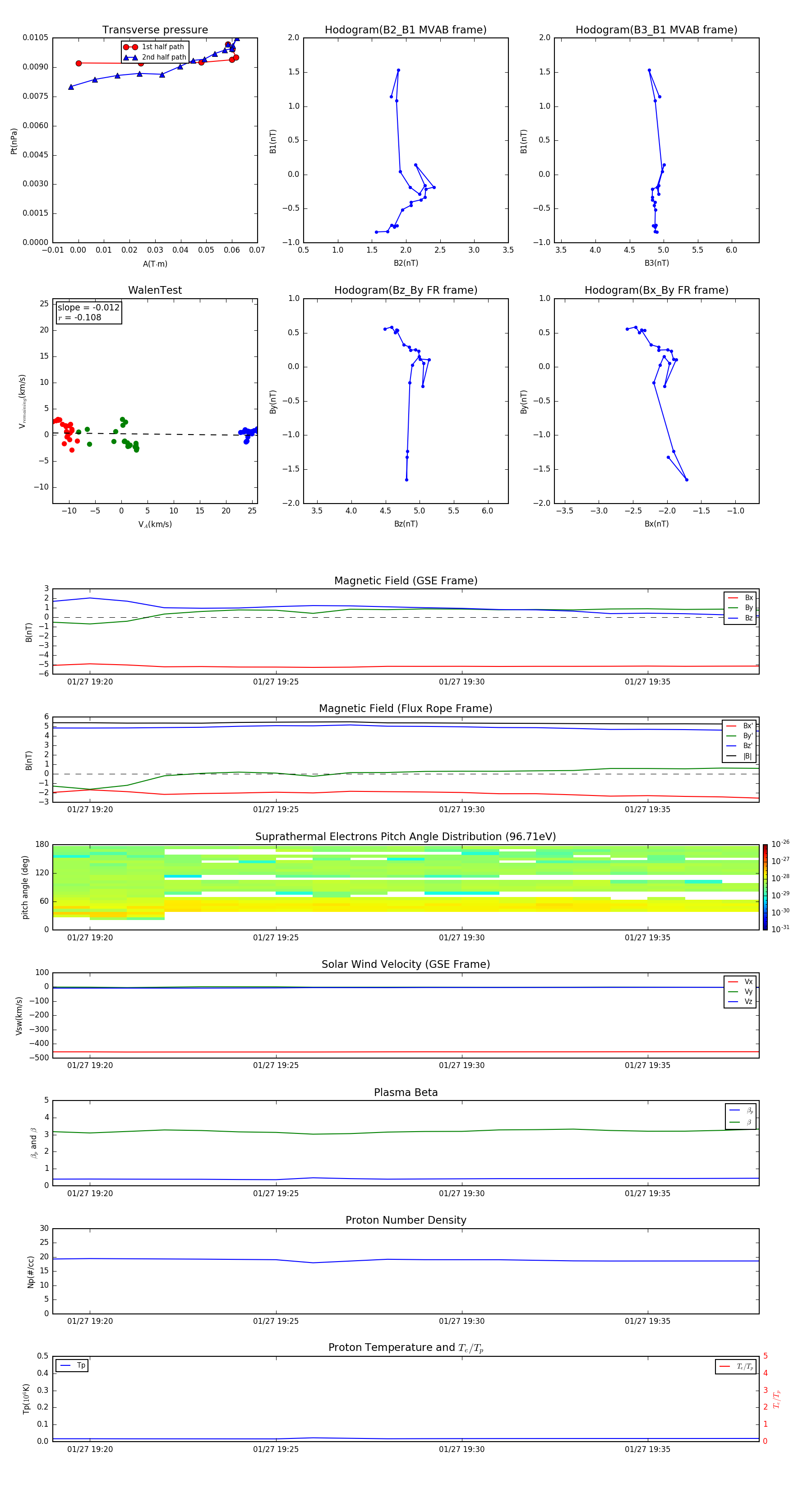Select "By'" in Flux Rope legend
812x1489 pixels.
click(740, 736)
